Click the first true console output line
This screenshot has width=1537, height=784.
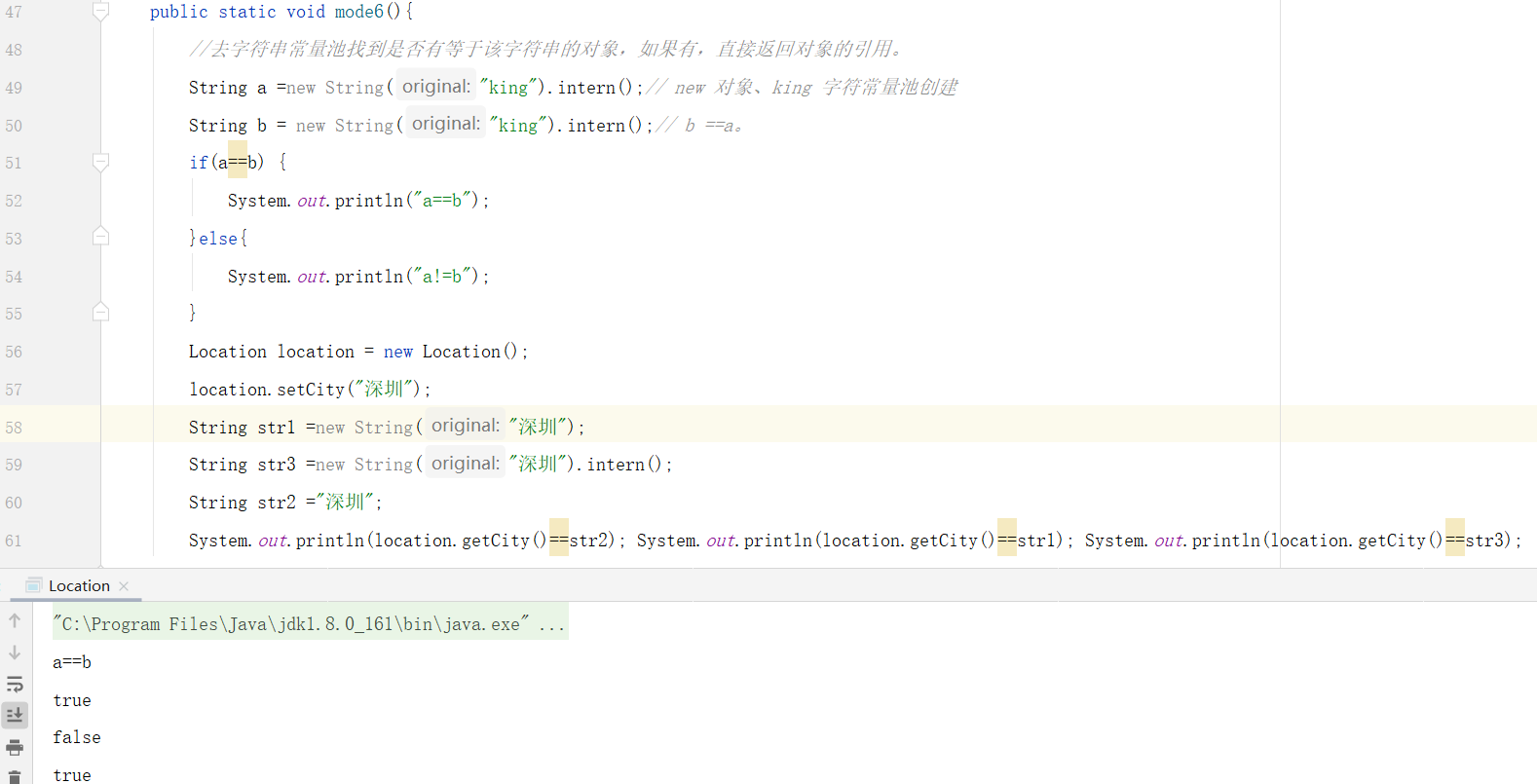72,700
